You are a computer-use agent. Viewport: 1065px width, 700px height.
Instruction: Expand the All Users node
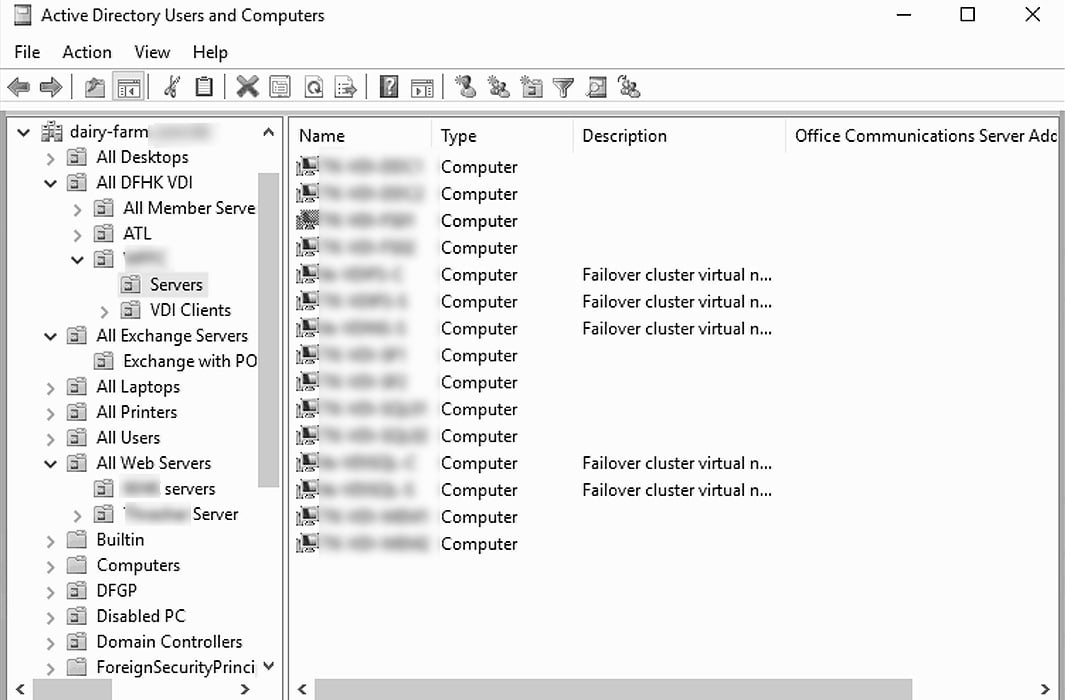tap(50, 439)
